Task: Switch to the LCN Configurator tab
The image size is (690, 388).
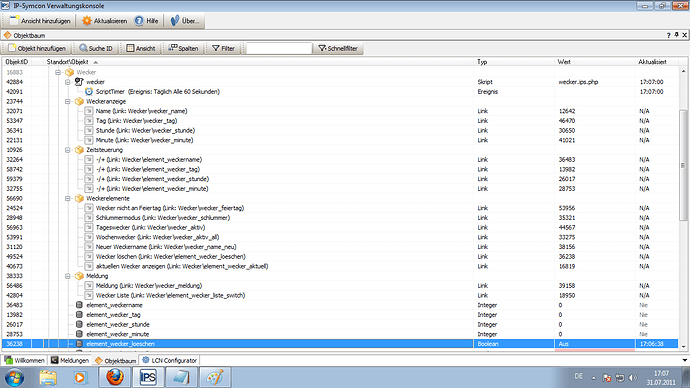Action: point(169,360)
